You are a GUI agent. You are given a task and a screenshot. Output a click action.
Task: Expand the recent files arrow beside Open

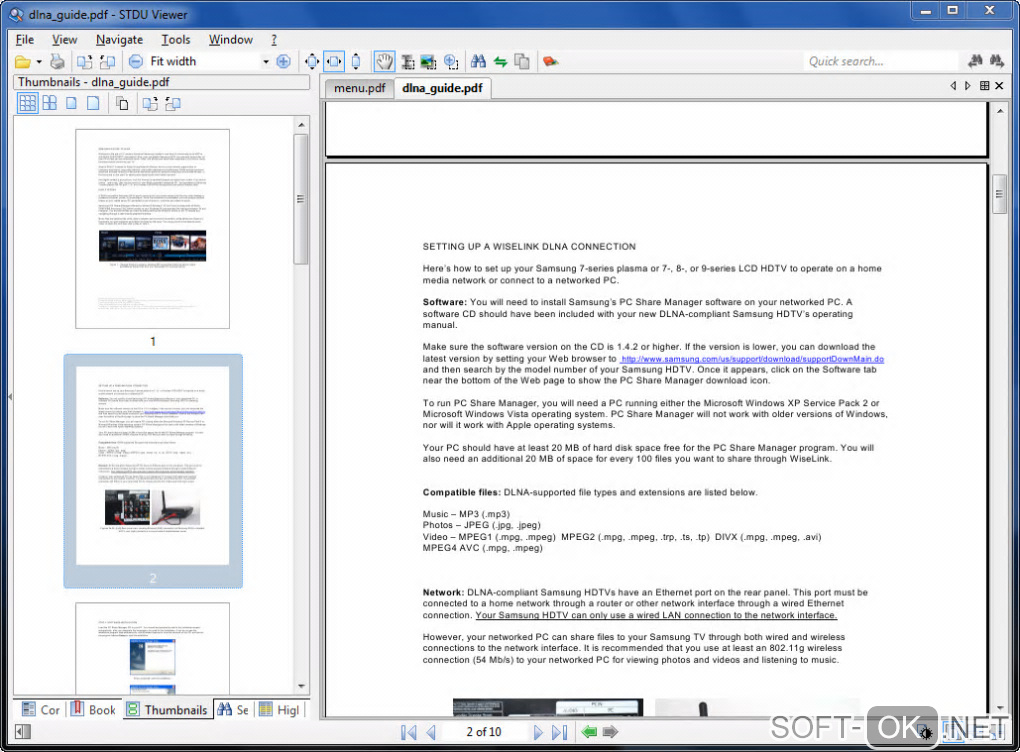[x=39, y=62]
